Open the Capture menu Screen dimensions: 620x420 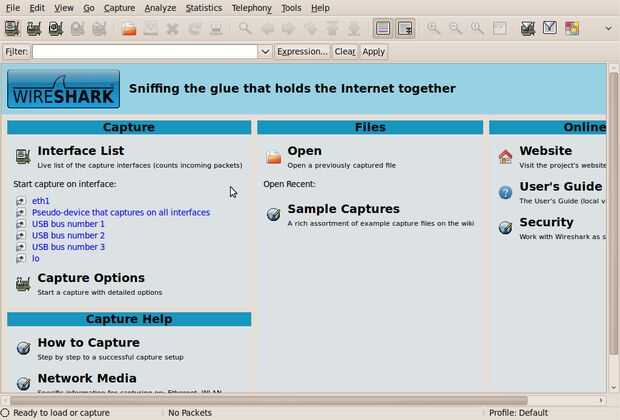point(119,8)
